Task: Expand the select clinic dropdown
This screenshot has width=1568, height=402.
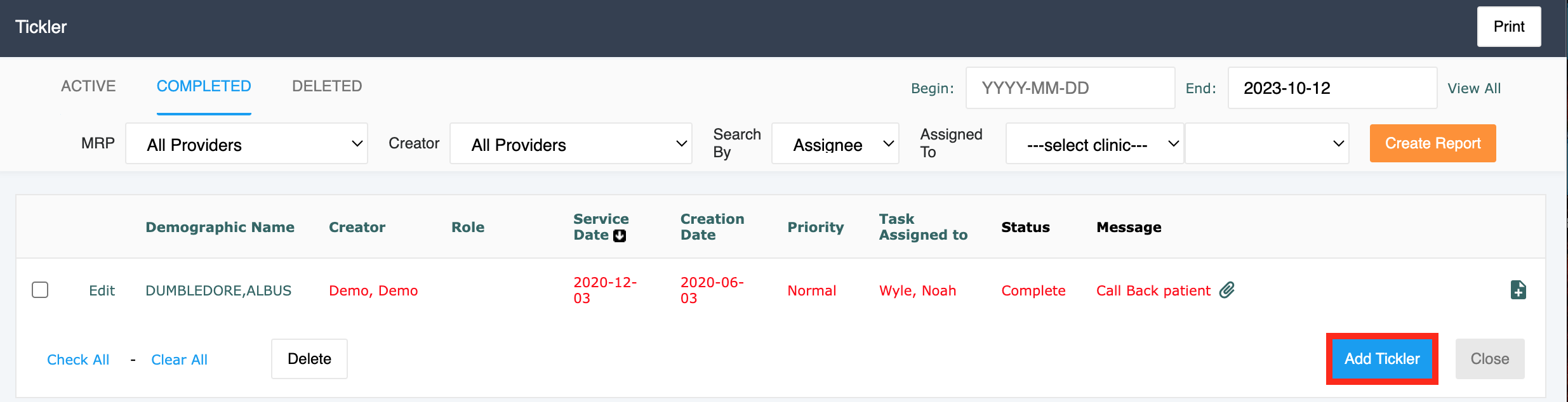Action: point(1094,144)
